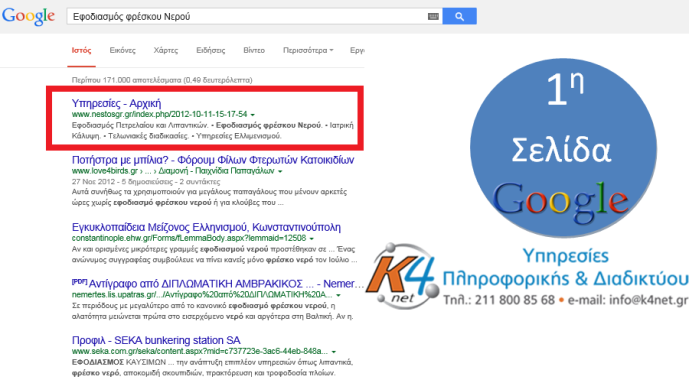Expand arrow next to nemertes.lis.upatras.gr URL

(338, 295)
